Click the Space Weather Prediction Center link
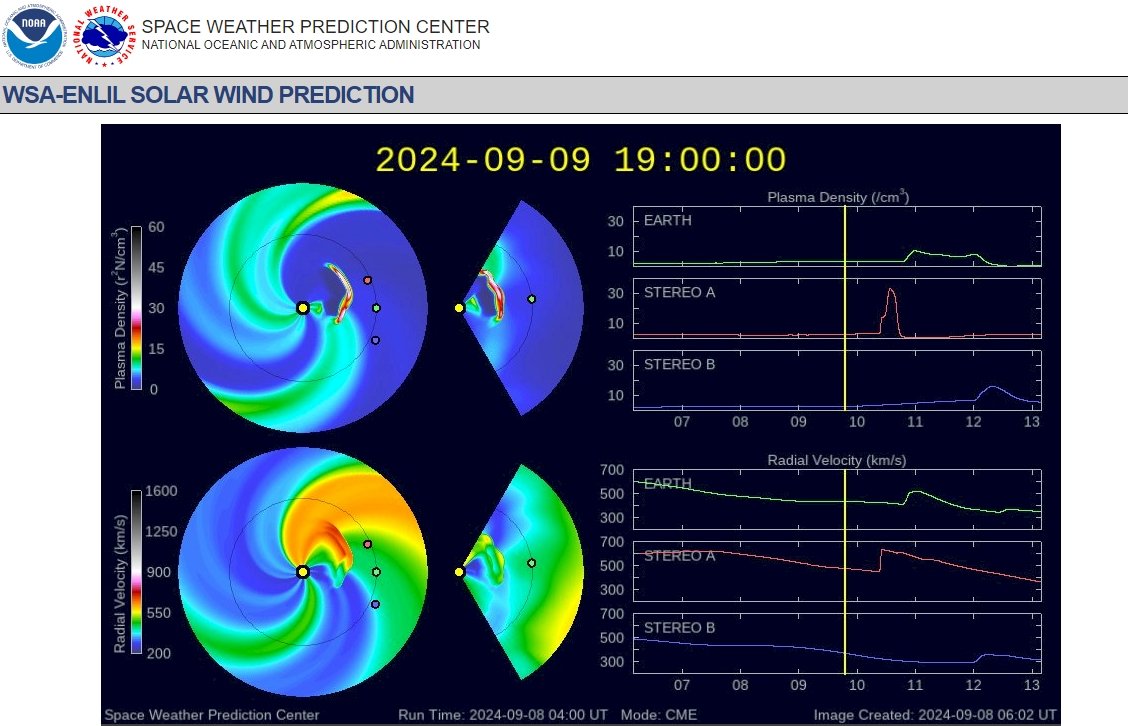The image size is (1128, 726). 211,715
